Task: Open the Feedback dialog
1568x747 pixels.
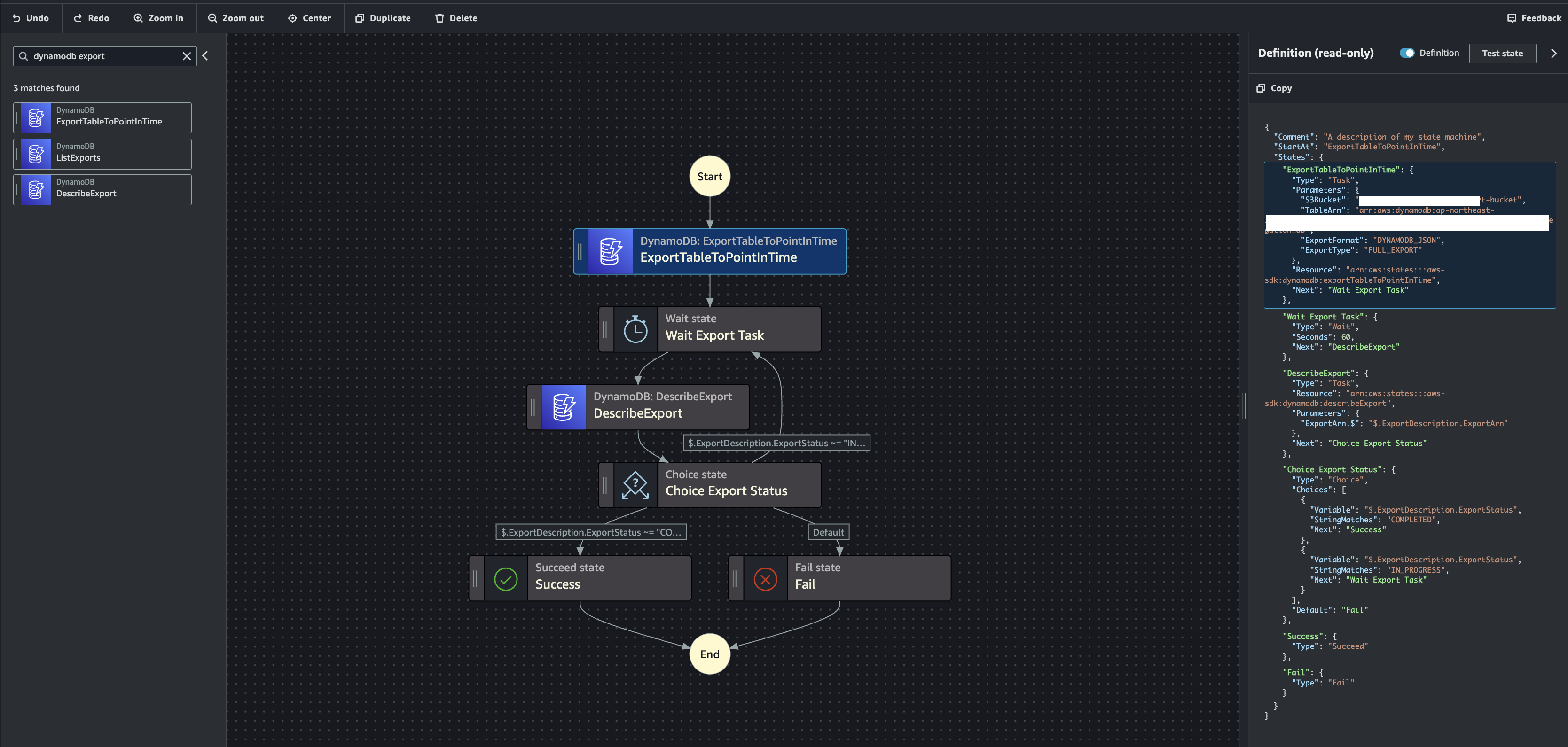Action: click(x=1534, y=18)
